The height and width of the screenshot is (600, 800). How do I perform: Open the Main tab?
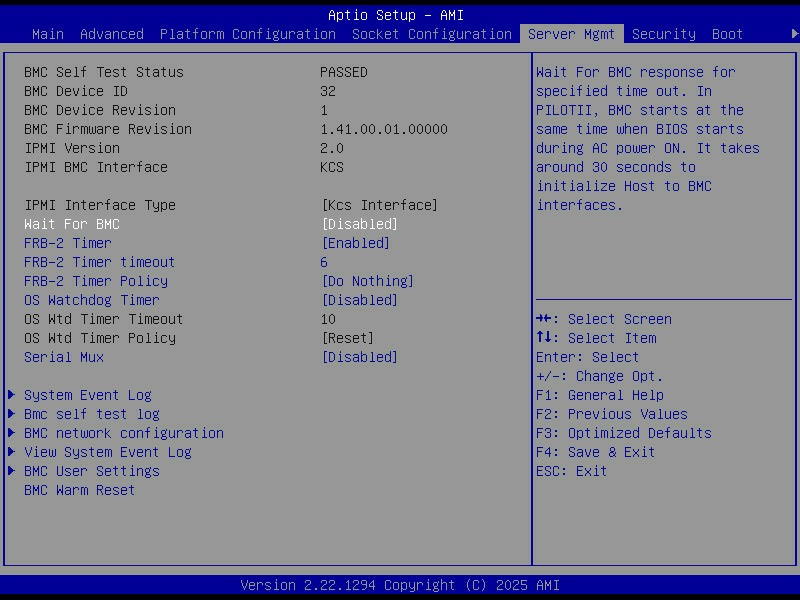click(48, 34)
